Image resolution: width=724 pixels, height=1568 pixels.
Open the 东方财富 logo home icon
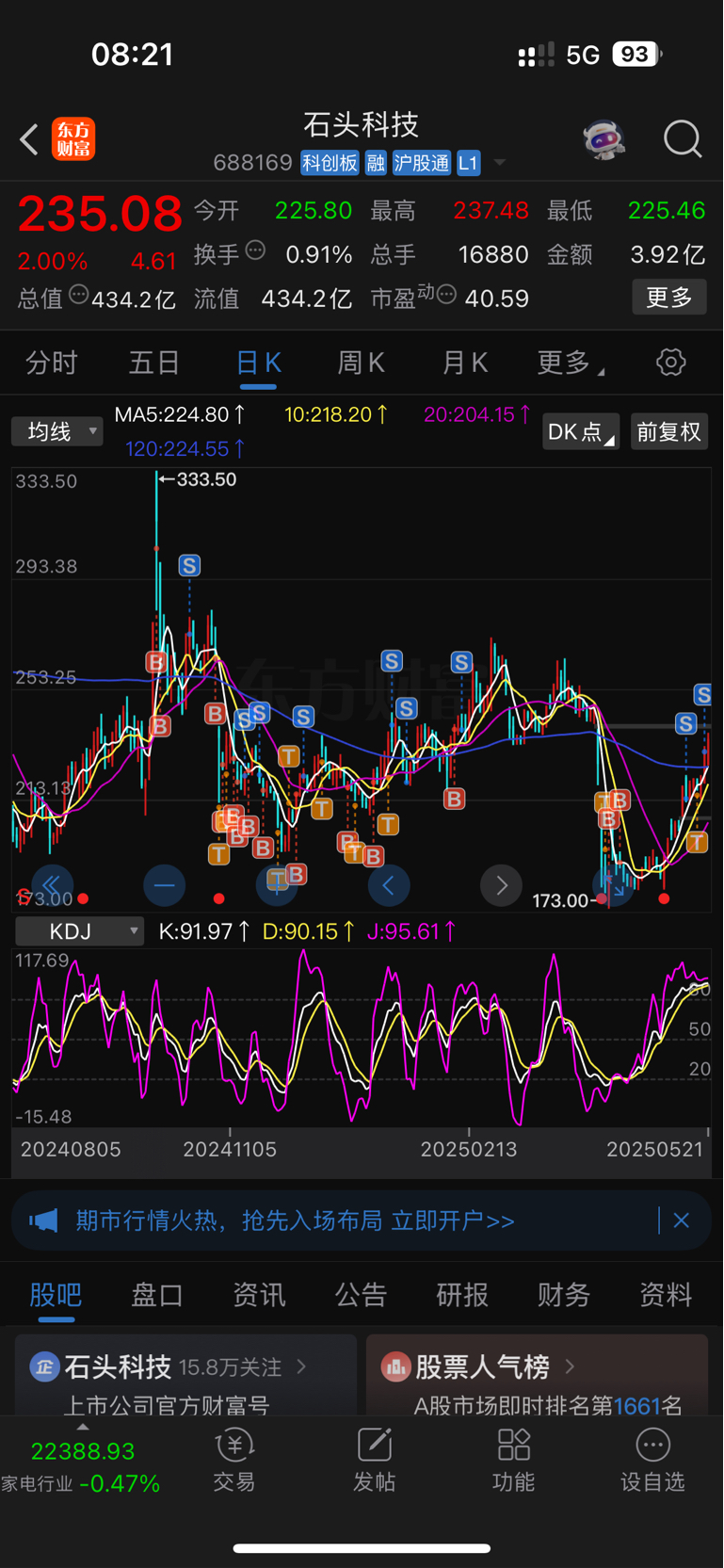click(73, 139)
